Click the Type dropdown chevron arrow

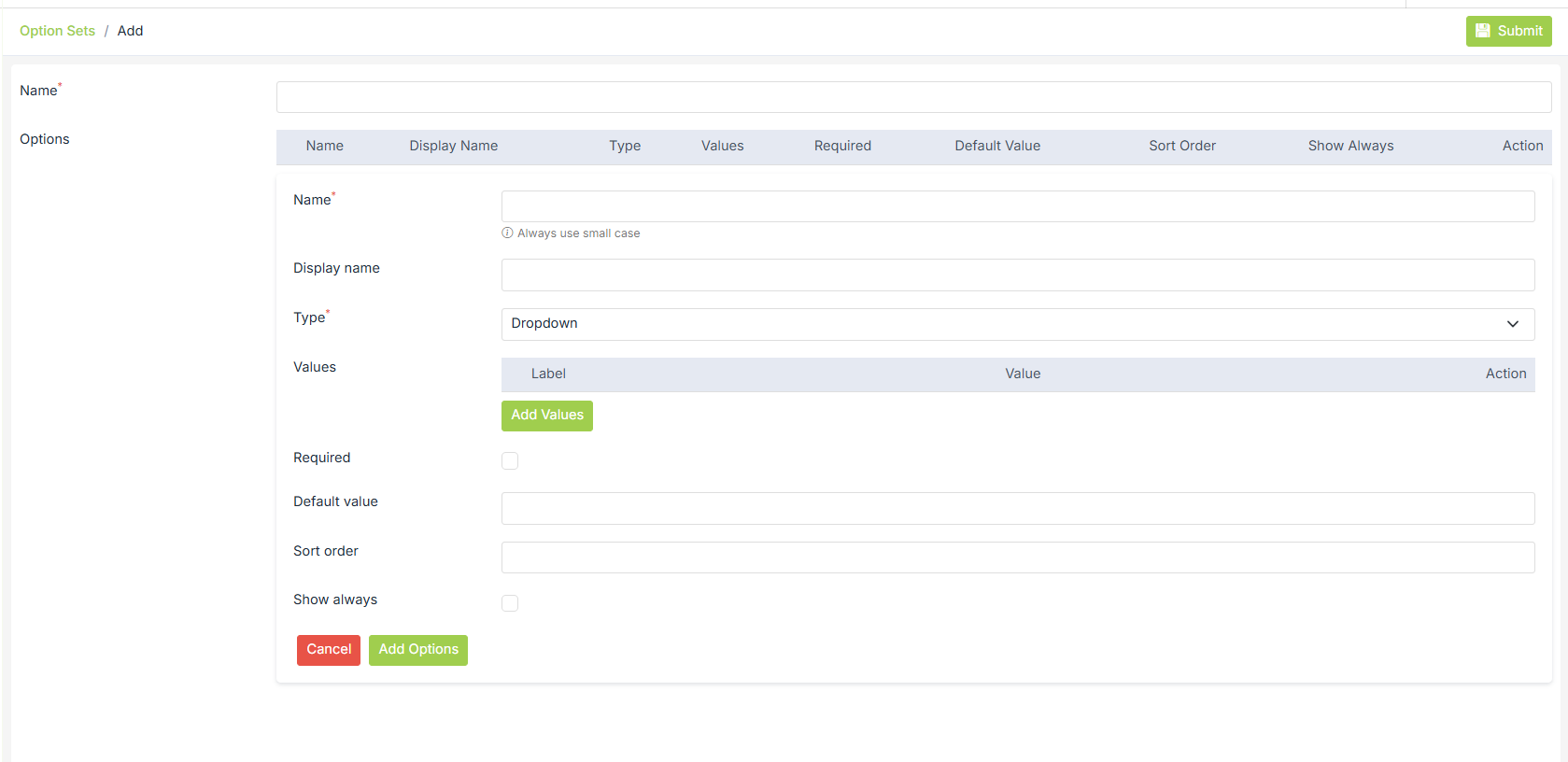(x=1512, y=324)
